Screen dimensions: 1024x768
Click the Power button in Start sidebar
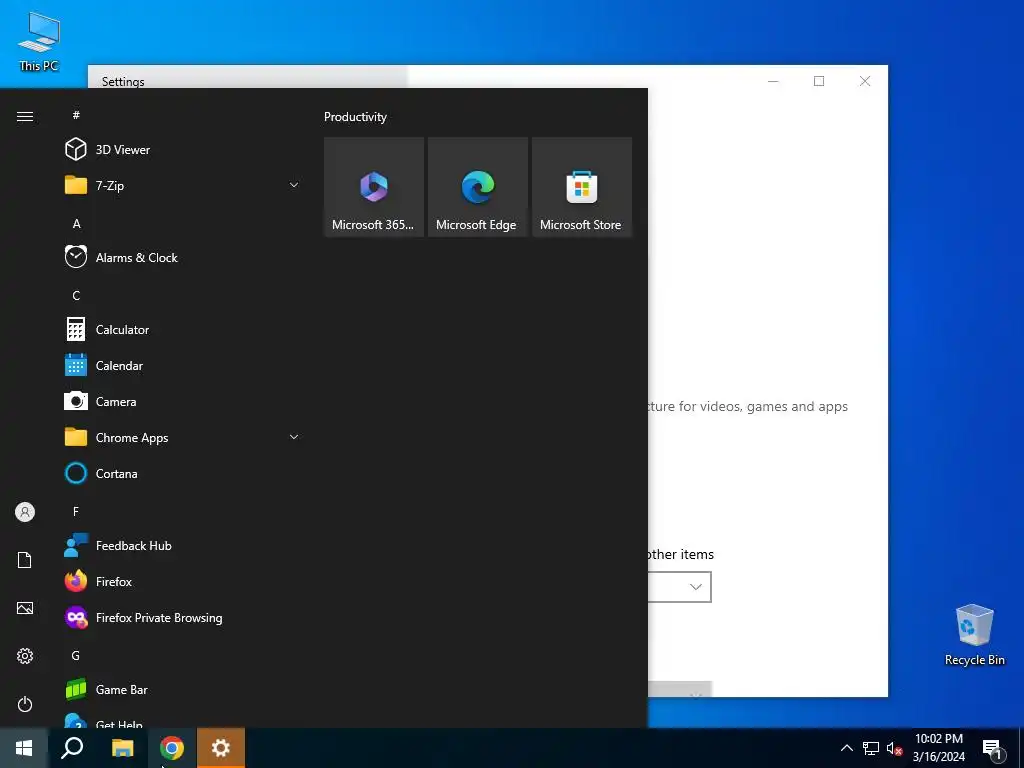(x=25, y=704)
